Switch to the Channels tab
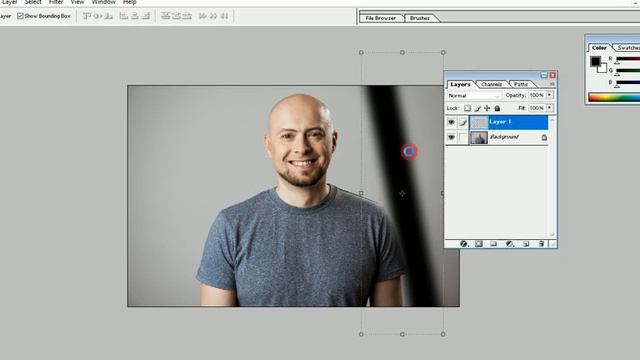 [491, 84]
